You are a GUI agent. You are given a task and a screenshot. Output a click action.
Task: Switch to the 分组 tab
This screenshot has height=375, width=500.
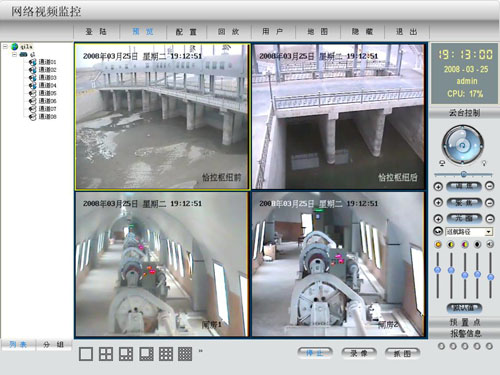(x=53, y=344)
